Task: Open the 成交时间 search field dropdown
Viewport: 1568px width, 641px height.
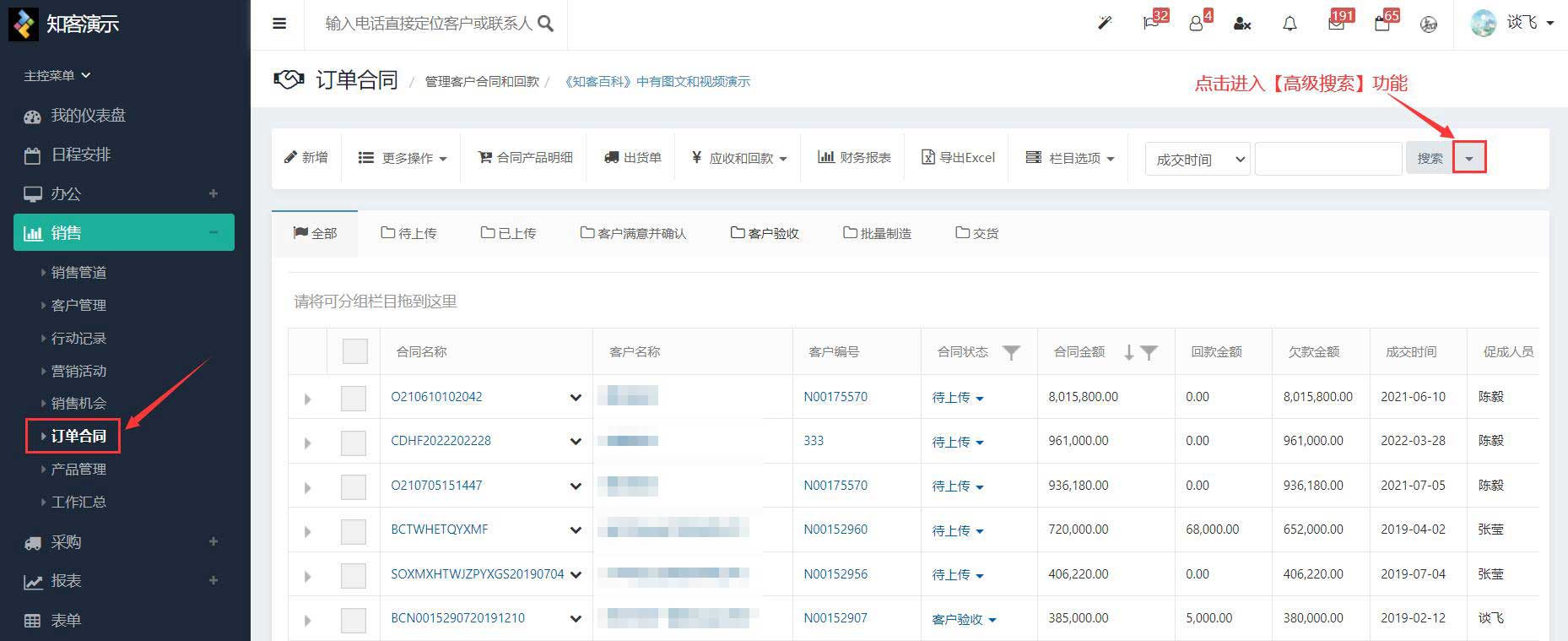Action: [1197, 159]
